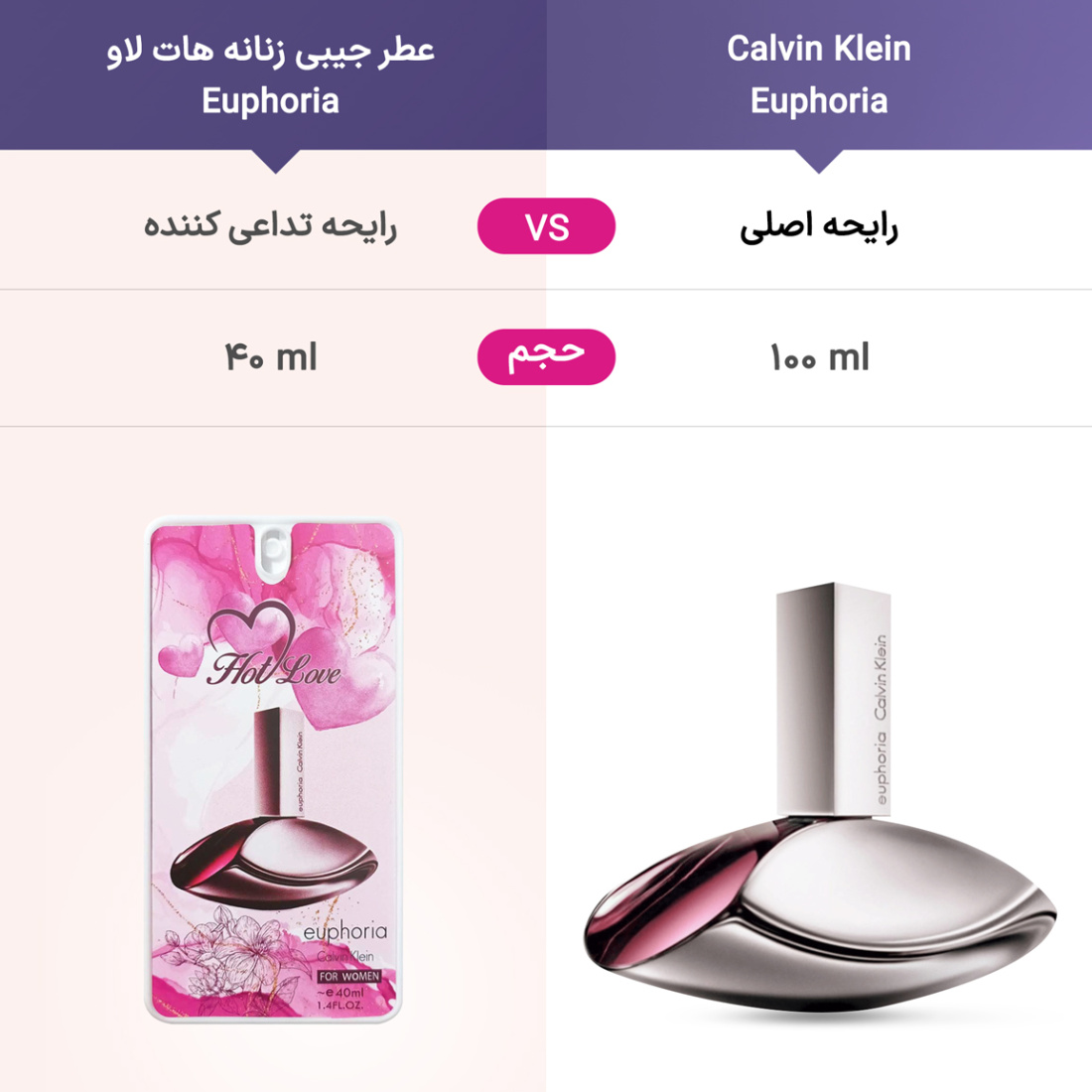Click the 40ml 1.4FL.OZ. print on package
The width and height of the screenshot is (1092, 1092).
click(341, 998)
